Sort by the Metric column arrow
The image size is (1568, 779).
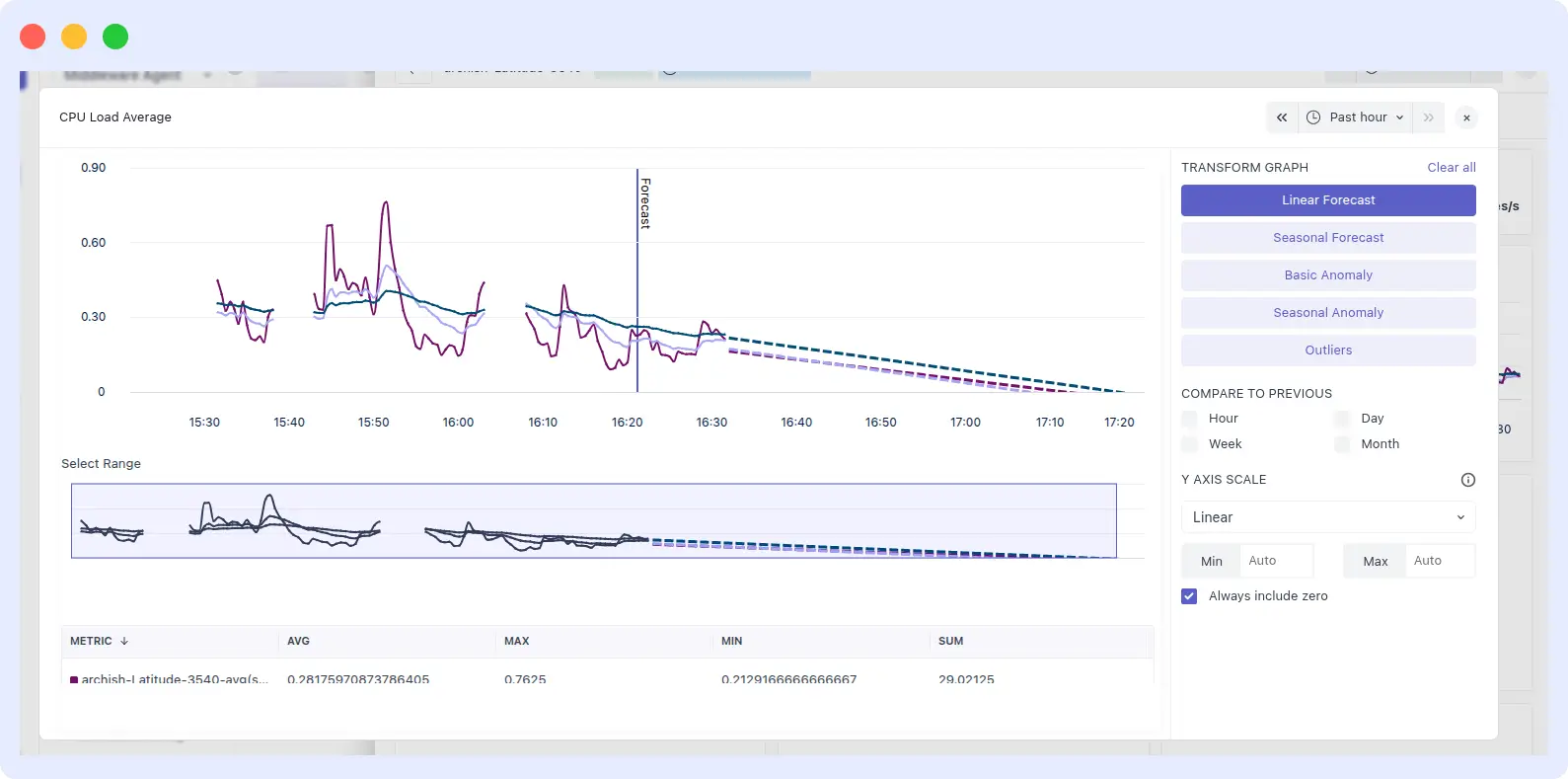124,641
